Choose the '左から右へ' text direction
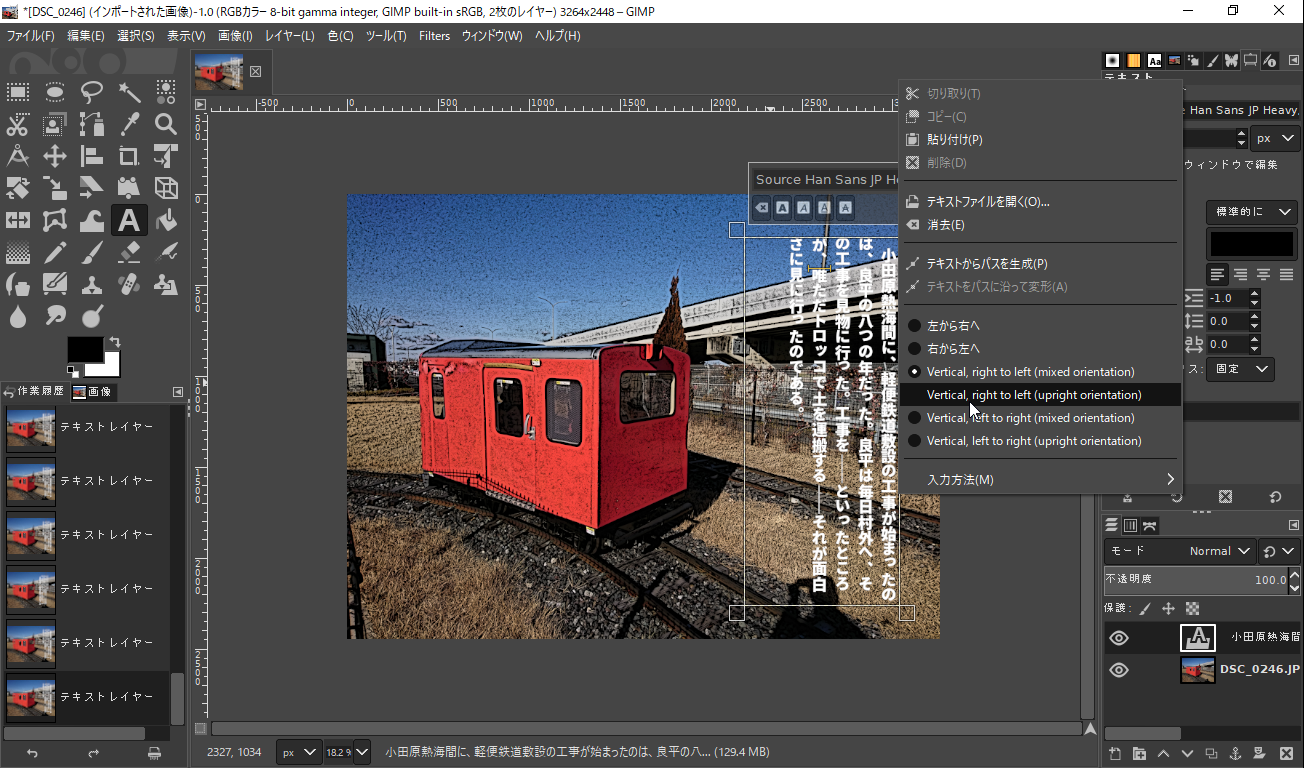 click(953, 326)
